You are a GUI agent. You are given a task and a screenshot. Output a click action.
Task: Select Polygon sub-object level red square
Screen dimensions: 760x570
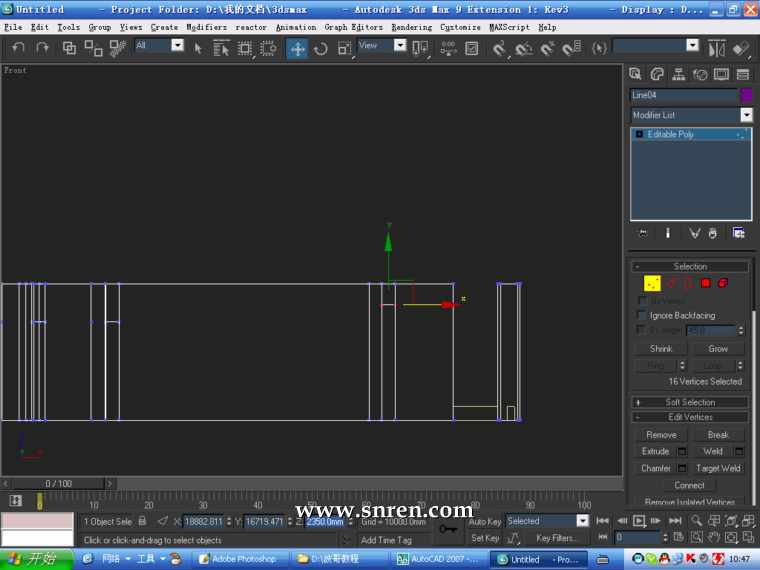pos(706,283)
